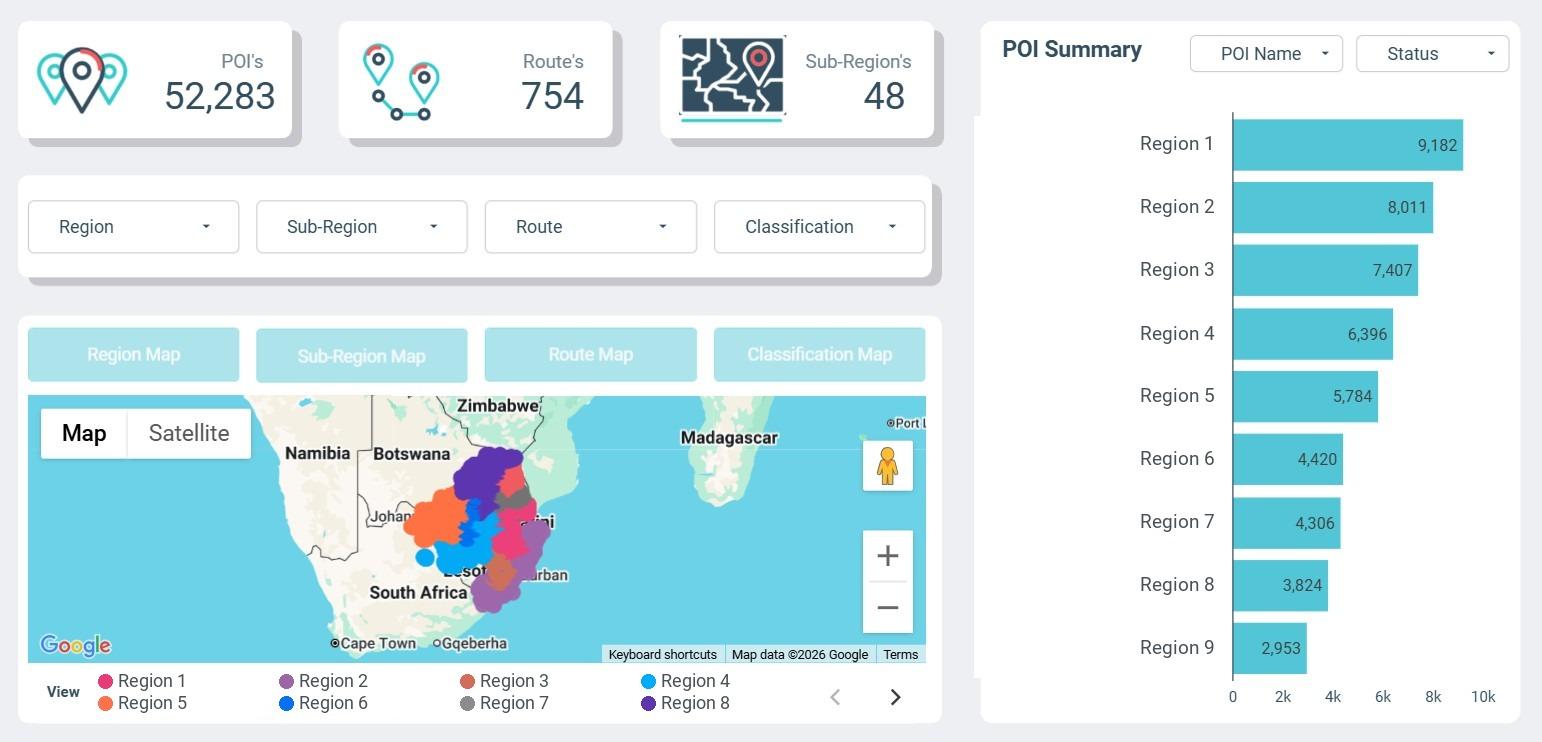Switch to Route Map tab

click(590, 354)
